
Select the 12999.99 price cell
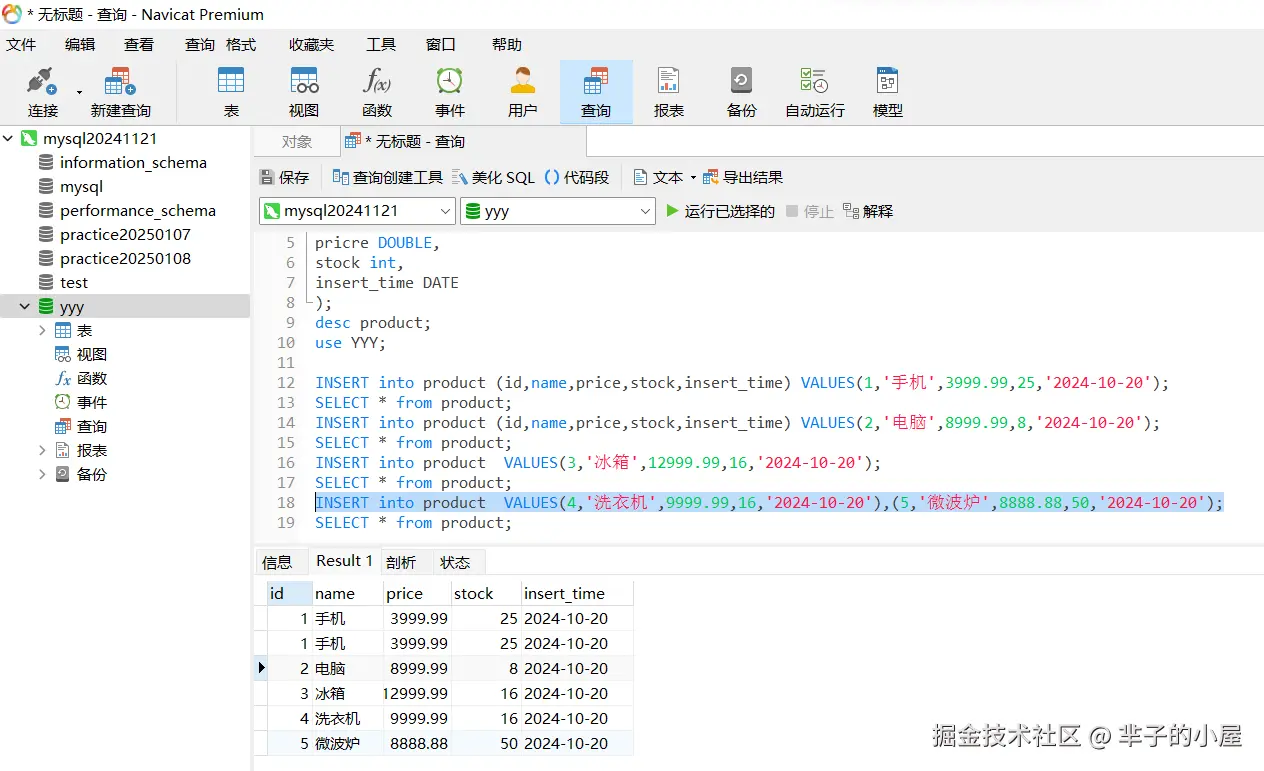click(417, 693)
